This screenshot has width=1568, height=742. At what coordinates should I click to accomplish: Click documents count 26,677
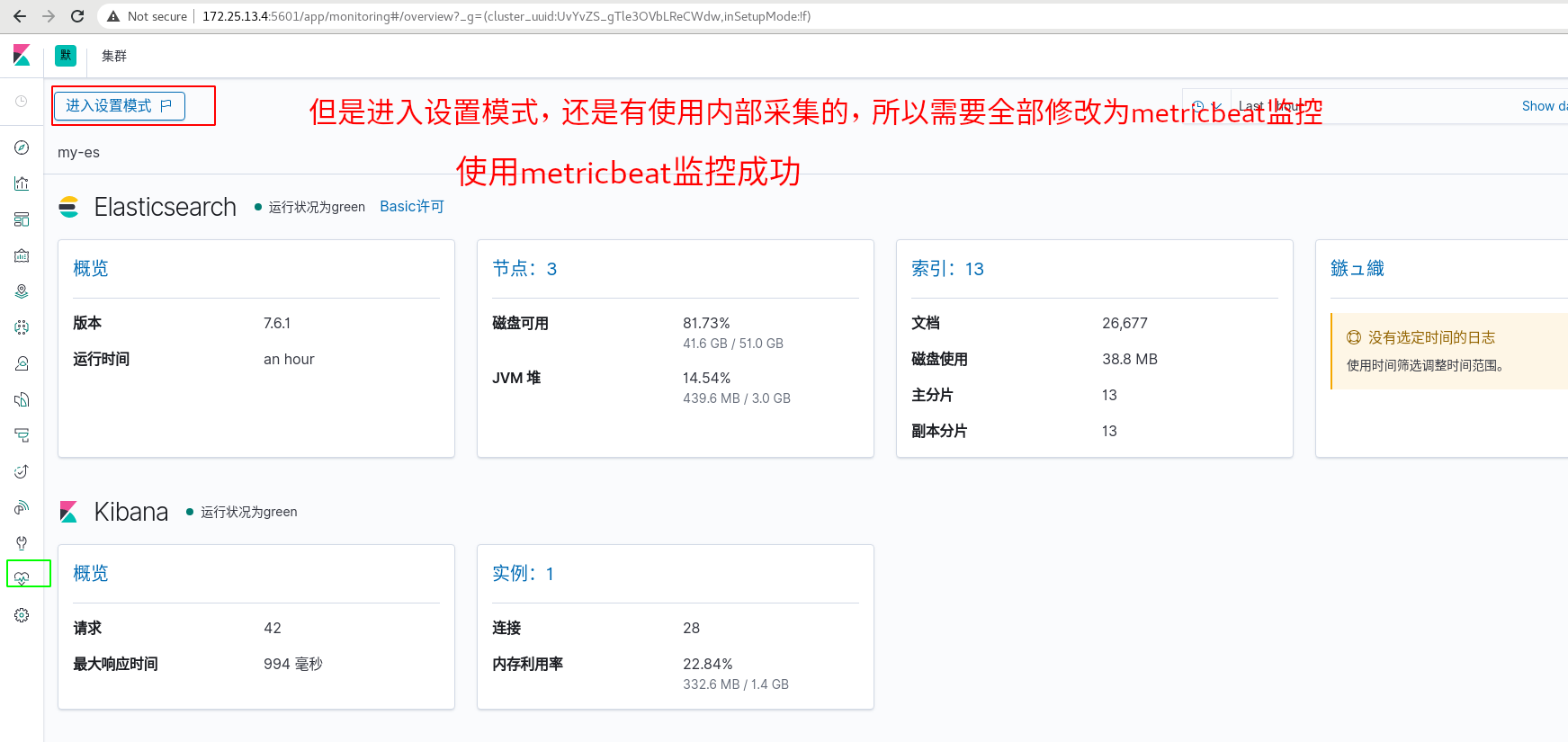1124,323
